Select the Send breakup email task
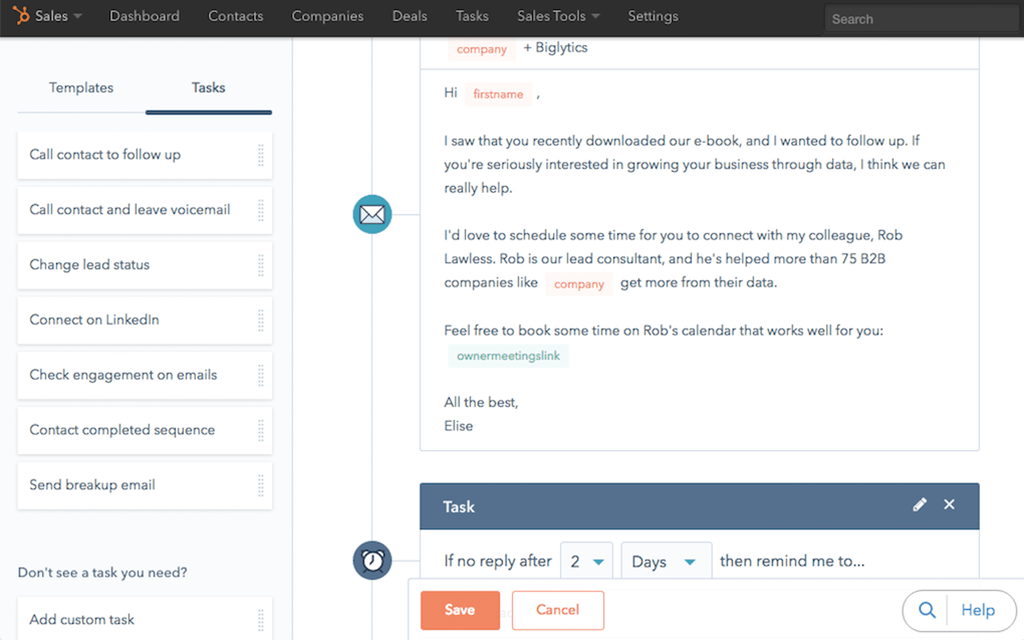This screenshot has height=640, width=1024. click(x=144, y=485)
